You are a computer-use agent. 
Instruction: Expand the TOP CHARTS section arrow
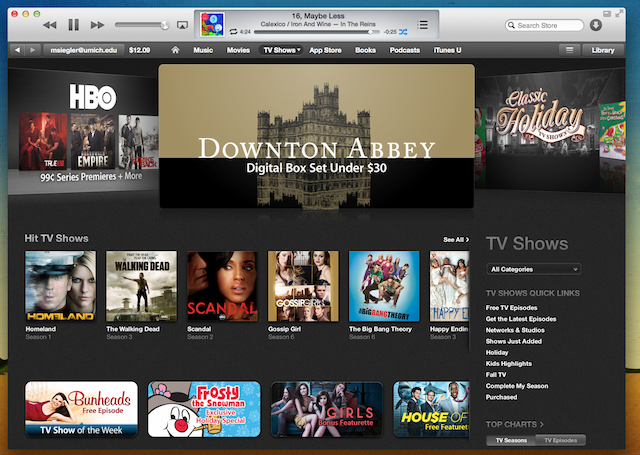click(542, 424)
